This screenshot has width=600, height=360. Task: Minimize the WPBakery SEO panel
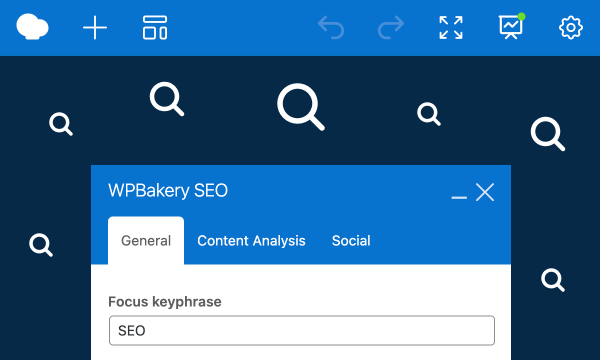[459, 197]
